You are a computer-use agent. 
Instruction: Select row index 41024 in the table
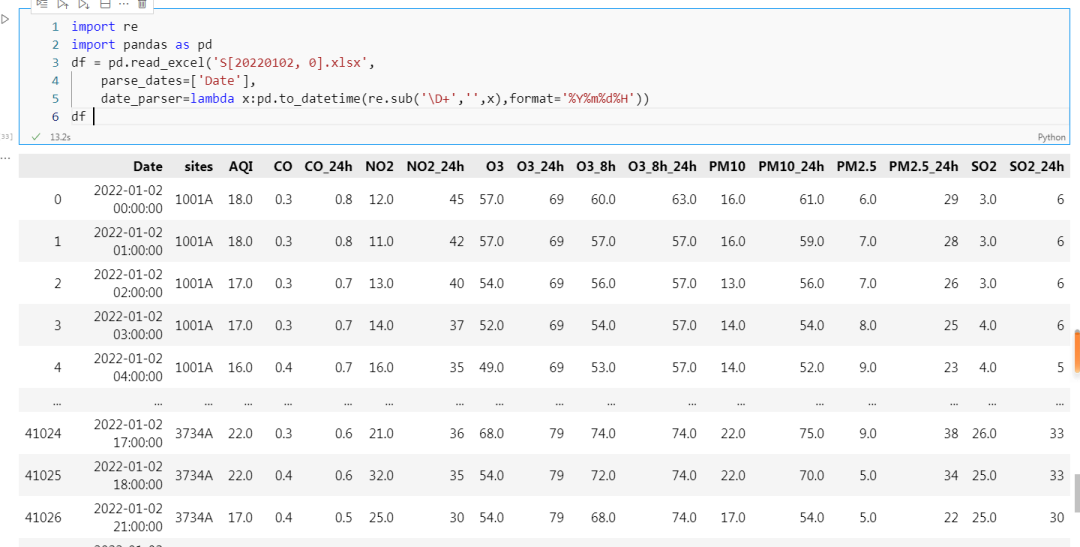pyautogui.click(x=43, y=433)
